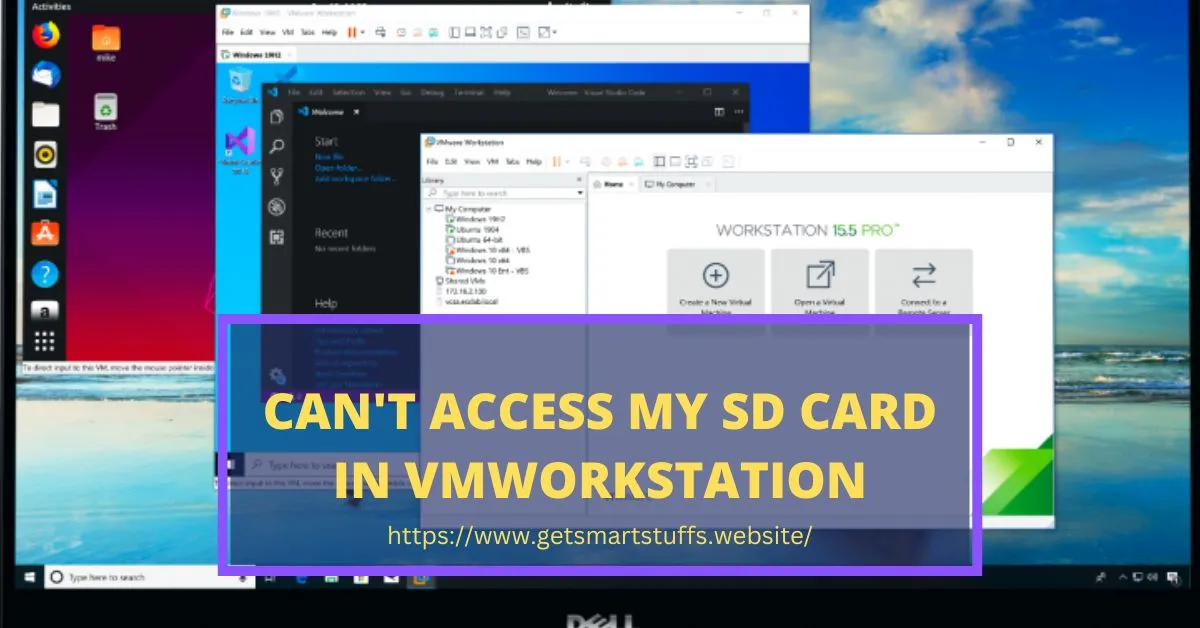This screenshot has height=628, width=1200.
Task: Visit the getsmartstuffs.website link
Action: coord(600,536)
